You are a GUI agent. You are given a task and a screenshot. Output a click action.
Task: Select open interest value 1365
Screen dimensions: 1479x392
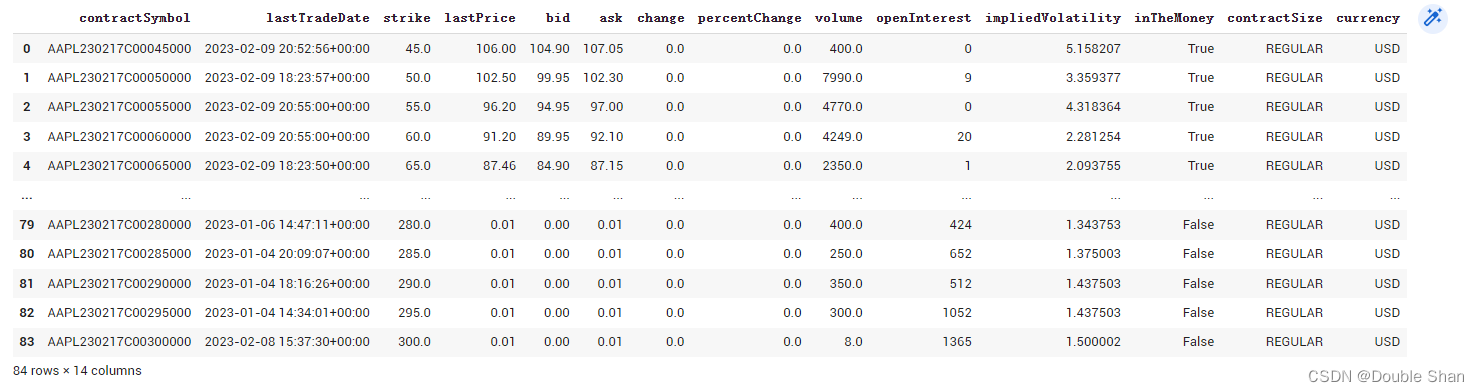[x=956, y=342]
